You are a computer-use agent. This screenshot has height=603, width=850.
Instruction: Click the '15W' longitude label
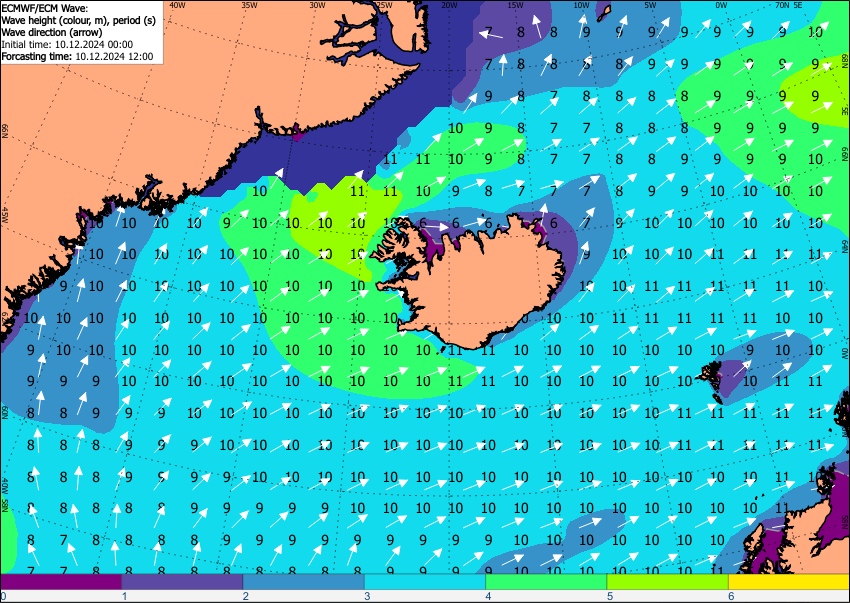pyautogui.click(x=515, y=5)
